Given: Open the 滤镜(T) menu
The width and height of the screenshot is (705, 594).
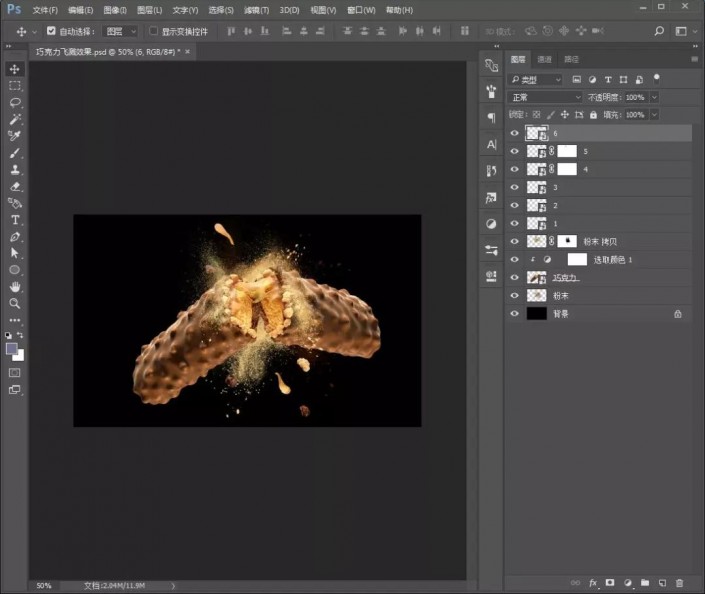Looking at the screenshot, I should [256, 10].
